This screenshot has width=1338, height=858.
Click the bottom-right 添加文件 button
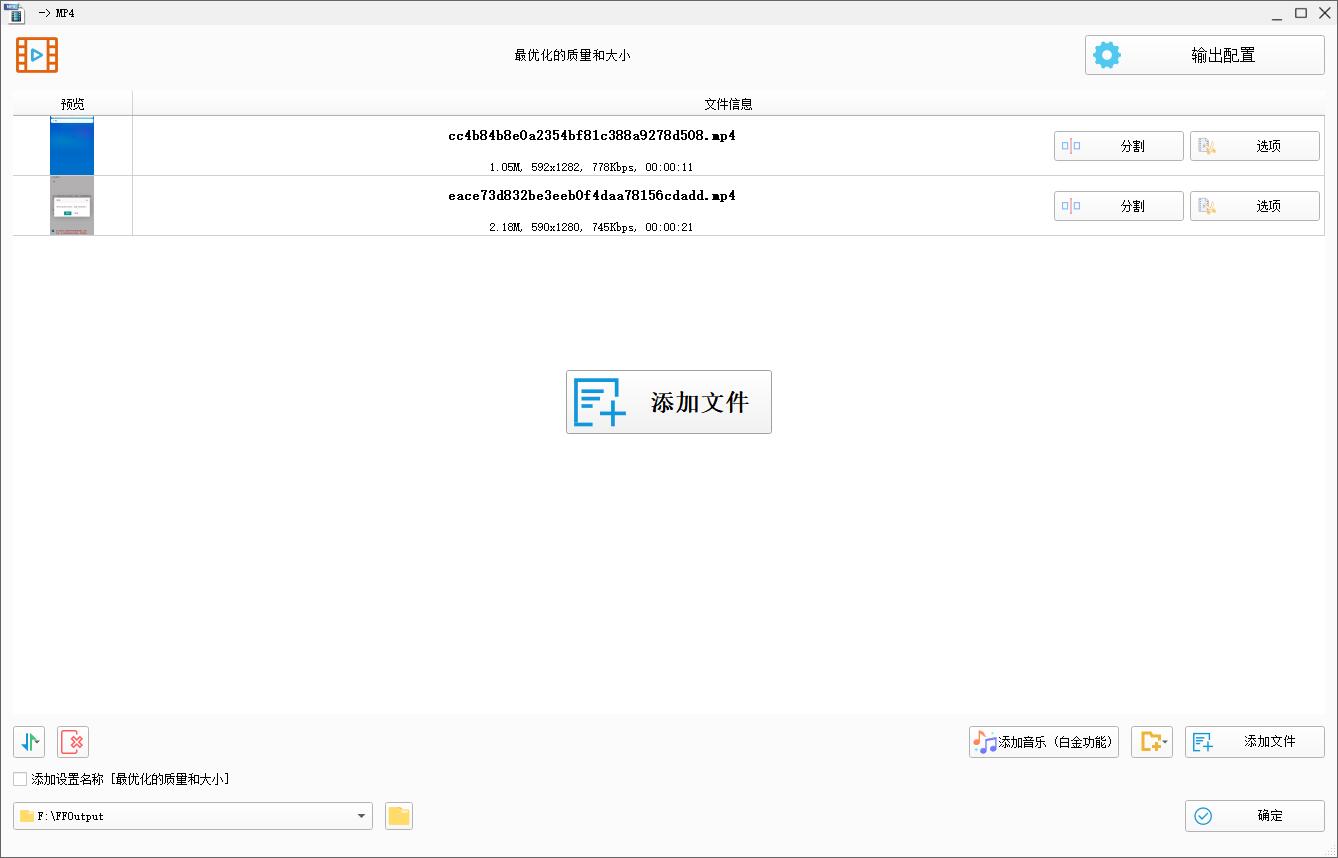pyautogui.click(x=1254, y=742)
